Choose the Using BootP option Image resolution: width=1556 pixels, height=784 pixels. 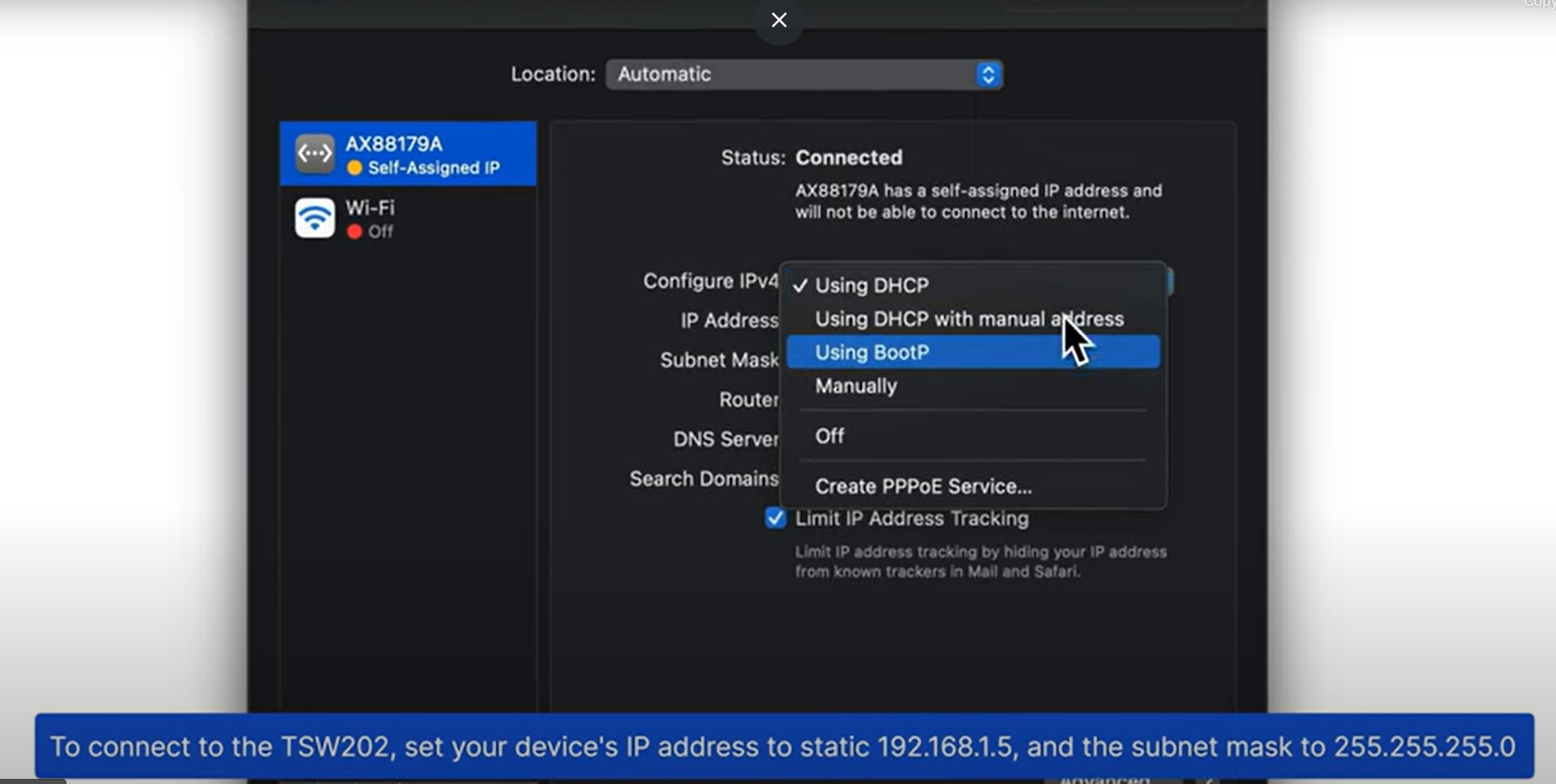(x=872, y=353)
